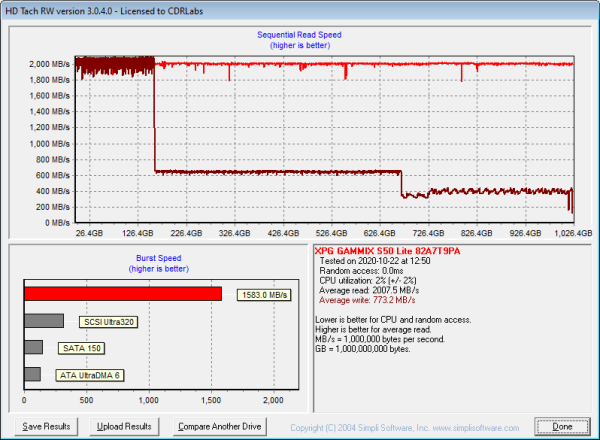Click the Burst Speed chart title

point(158,258)
